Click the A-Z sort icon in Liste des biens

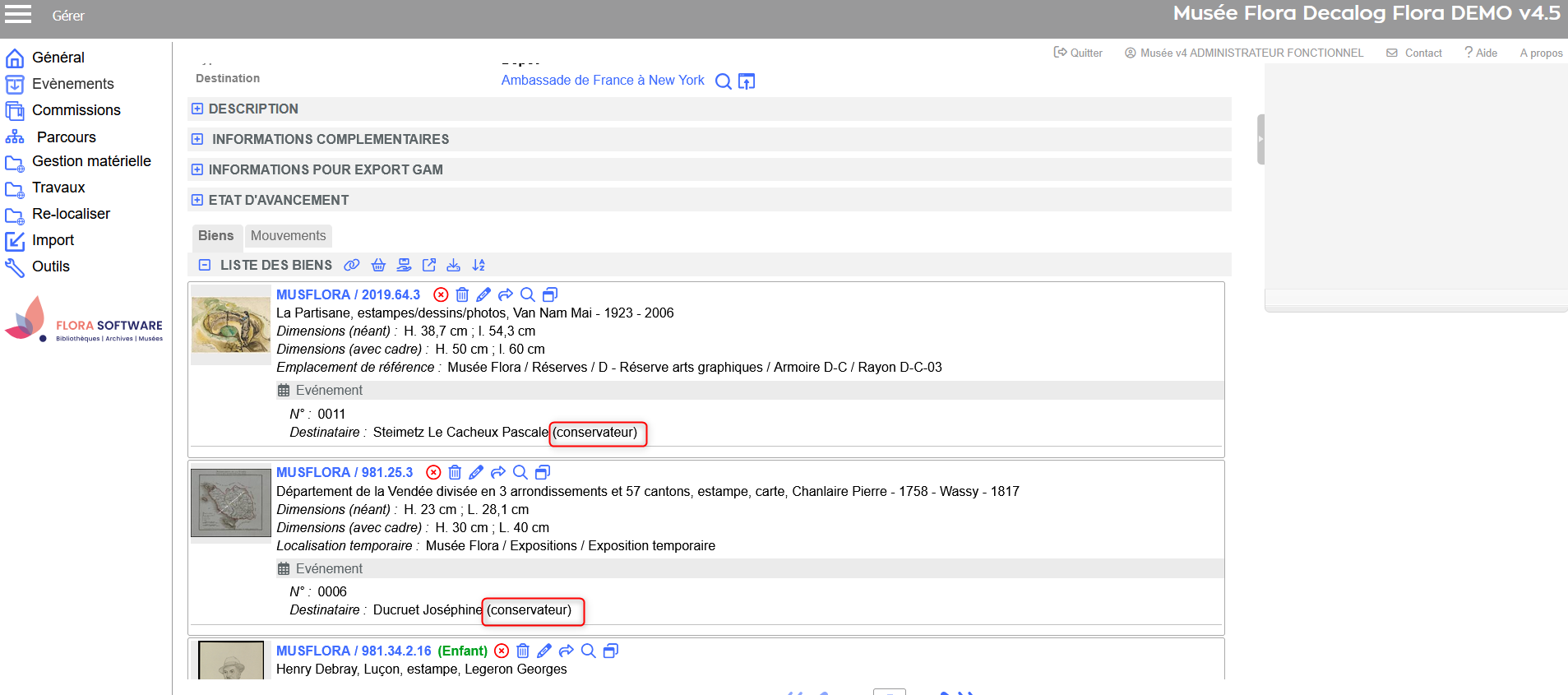479,265
